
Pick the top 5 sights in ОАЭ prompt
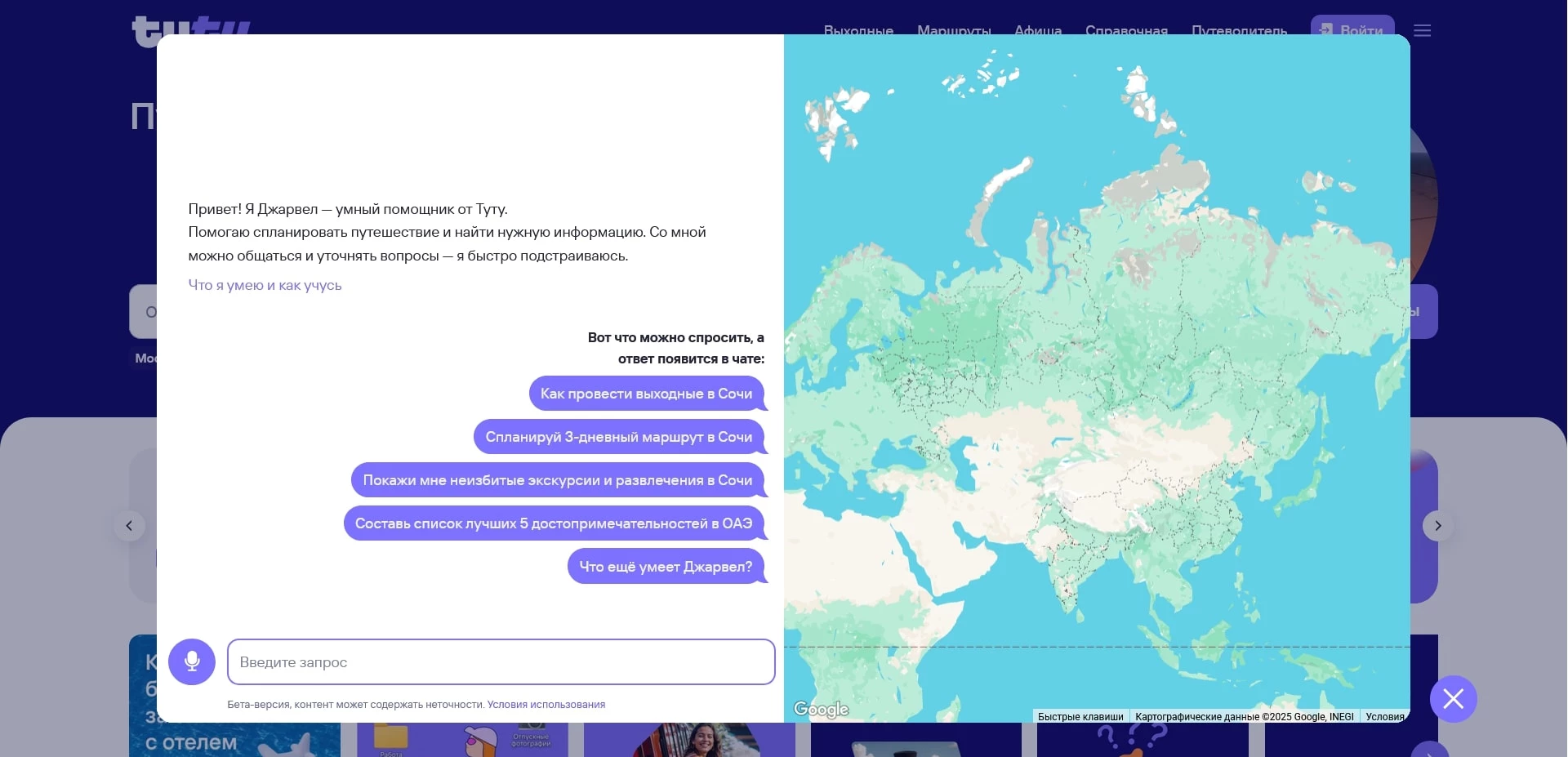click(x=553, y=523)
